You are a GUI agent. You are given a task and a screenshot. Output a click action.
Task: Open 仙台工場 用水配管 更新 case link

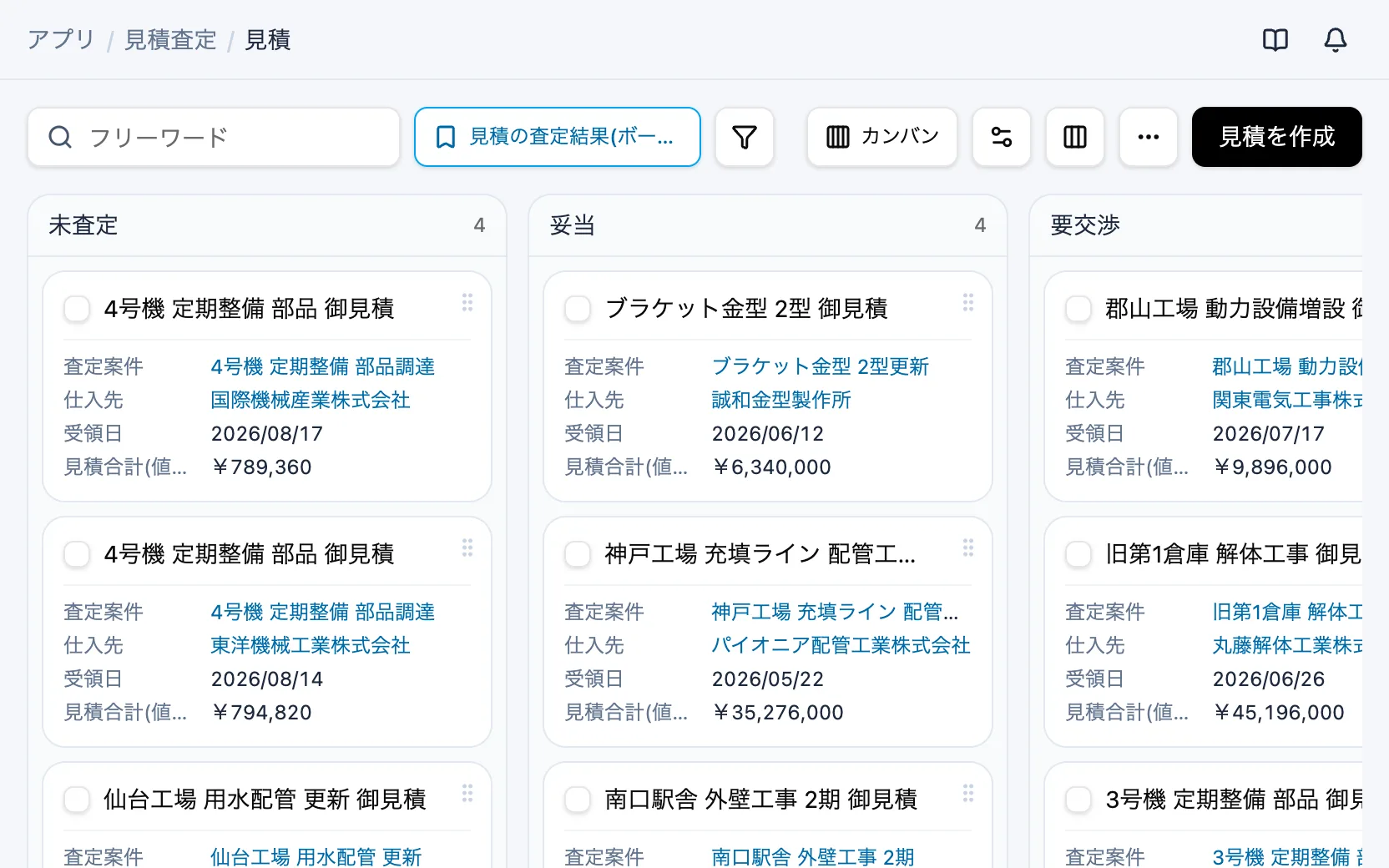[316, 856]
